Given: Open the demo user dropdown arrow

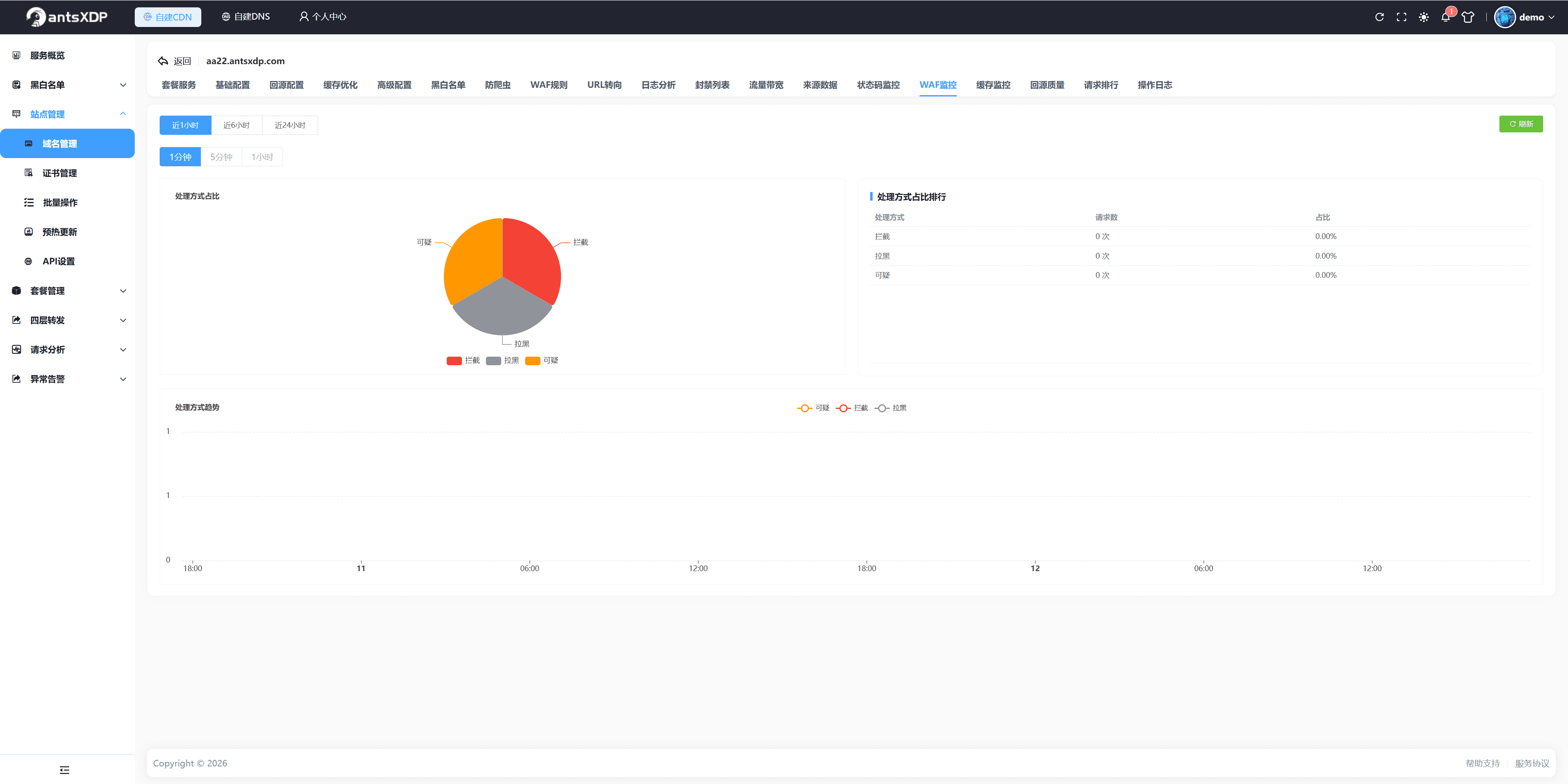Looking at the screenshot, I should click(x=1552, y=17).
